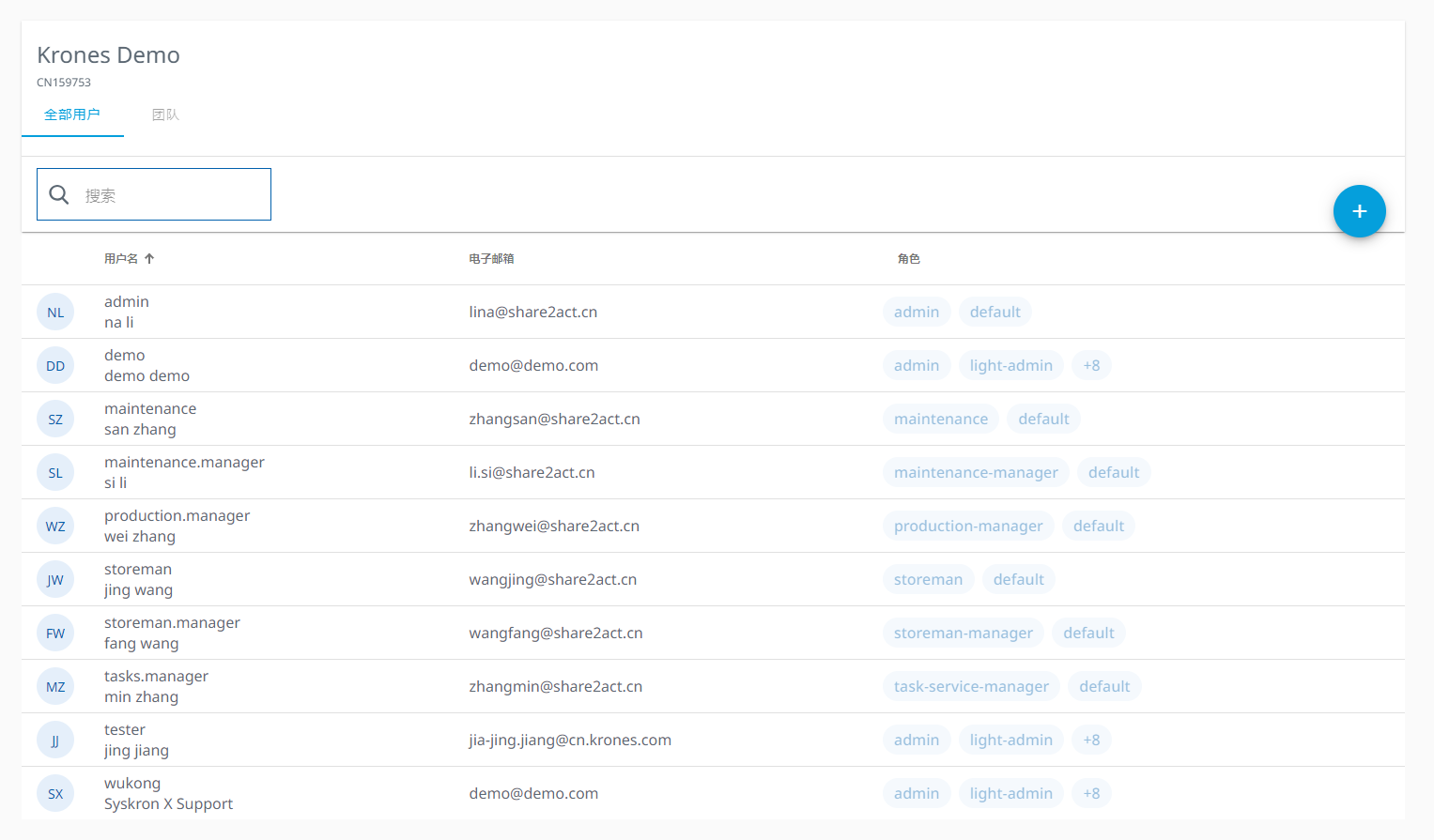Screen dimensions: 1434x840
Task: Click the NL avatar for admin user
Action: [x=55, y=313]
